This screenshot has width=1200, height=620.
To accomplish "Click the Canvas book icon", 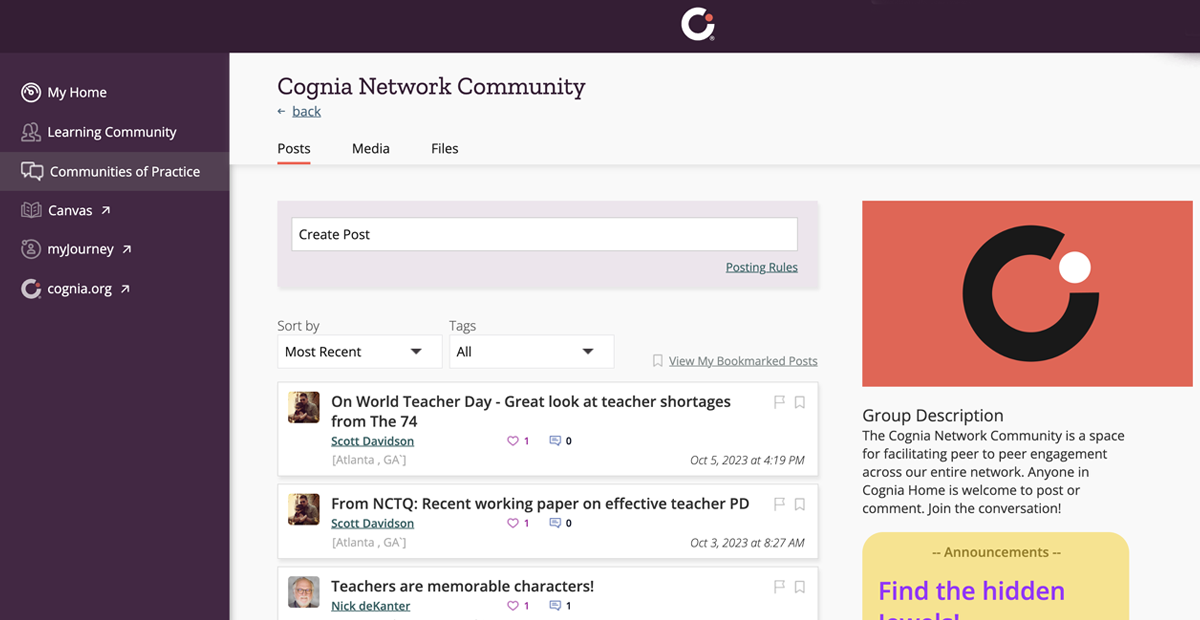I will click(x=31, y=210).
